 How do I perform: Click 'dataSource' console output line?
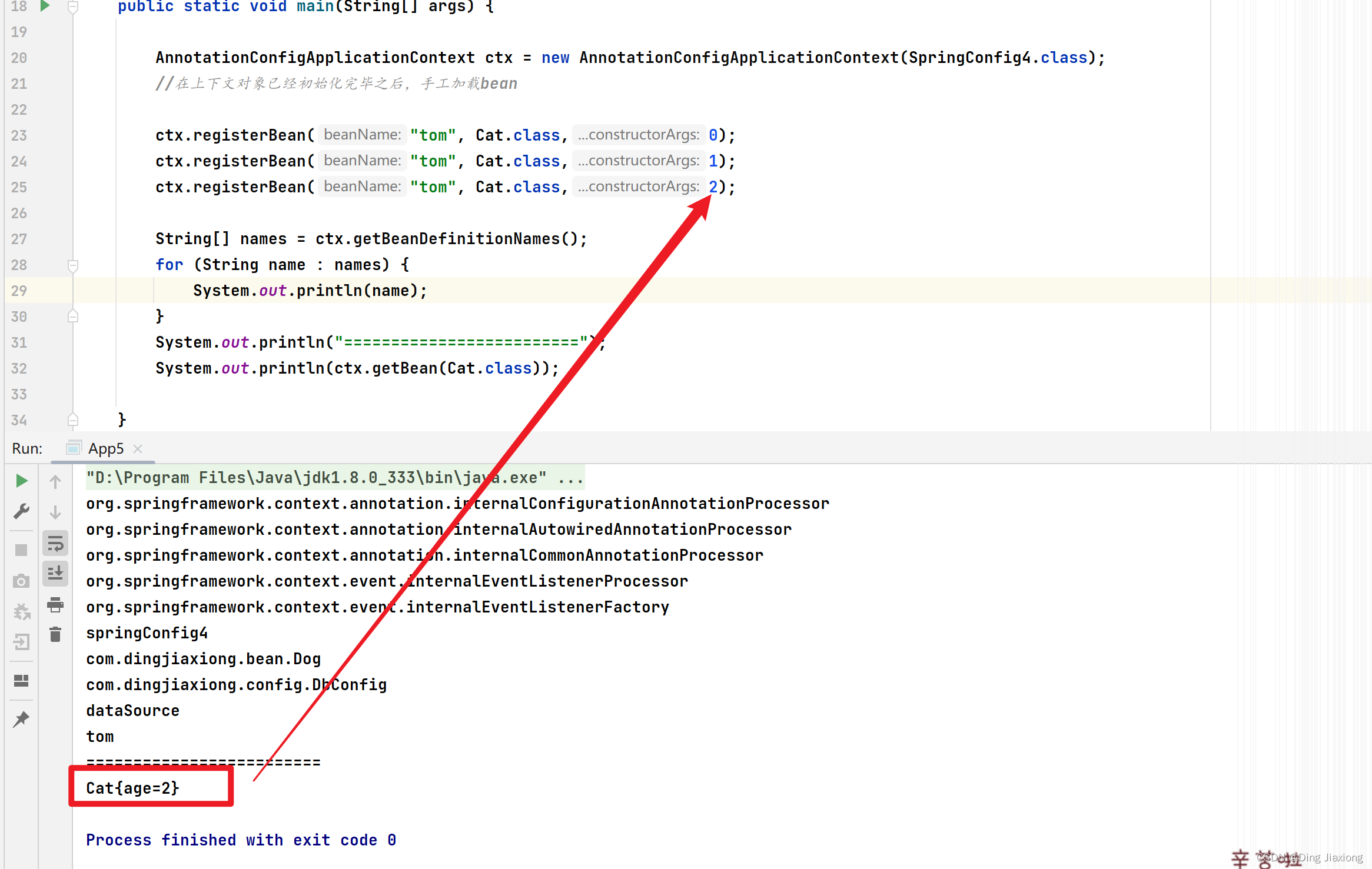tap(132, 711)
